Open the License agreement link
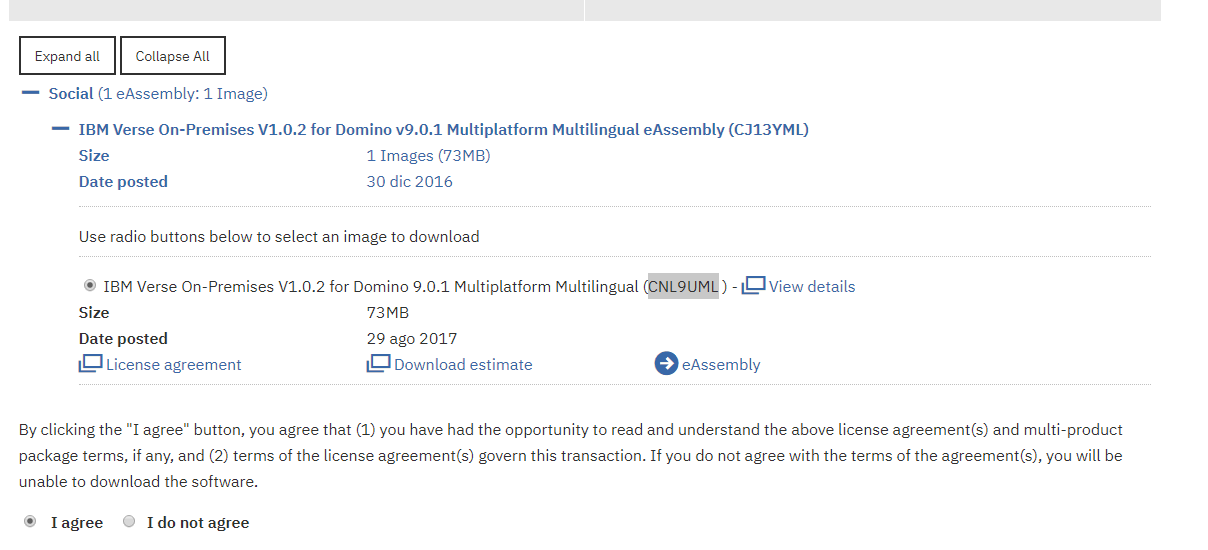Screen dimensions: 1208x550 tap(174, 365)
